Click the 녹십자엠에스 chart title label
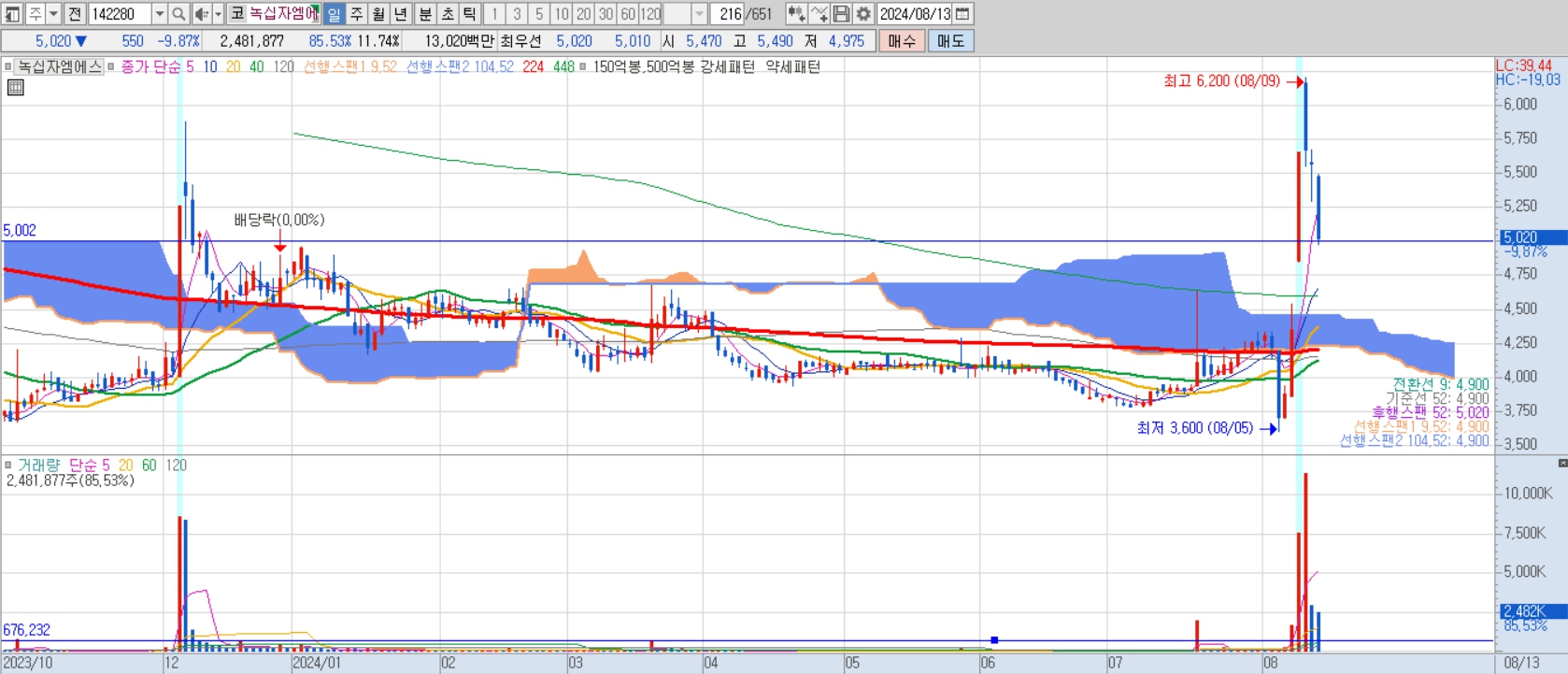Image resolution: width=1568 pixels, height=674 pixels. pyautogui.click(x=60, y=66)
